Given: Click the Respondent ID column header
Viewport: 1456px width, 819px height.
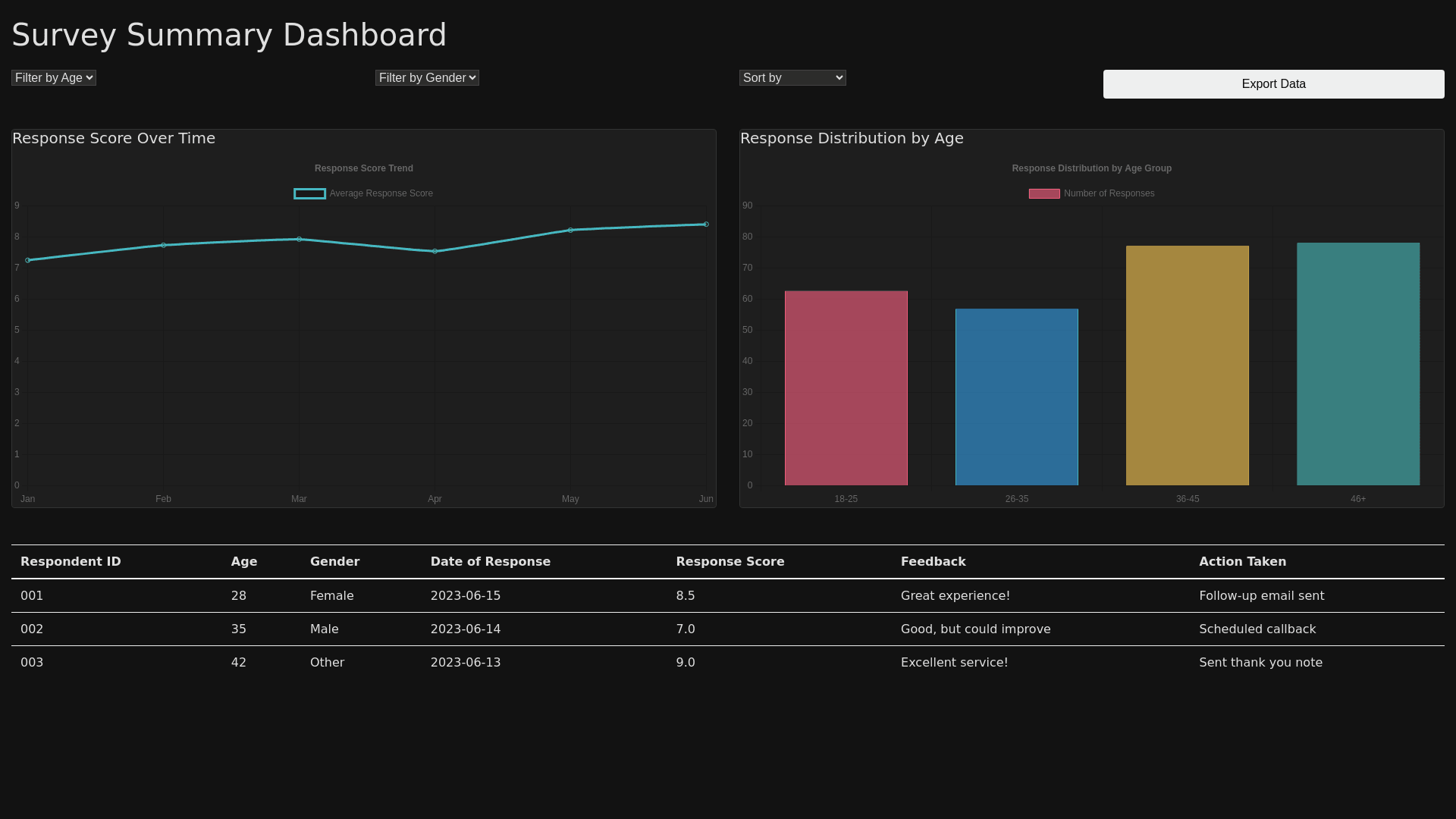Looking at the screenshot, I should (71, 562).
